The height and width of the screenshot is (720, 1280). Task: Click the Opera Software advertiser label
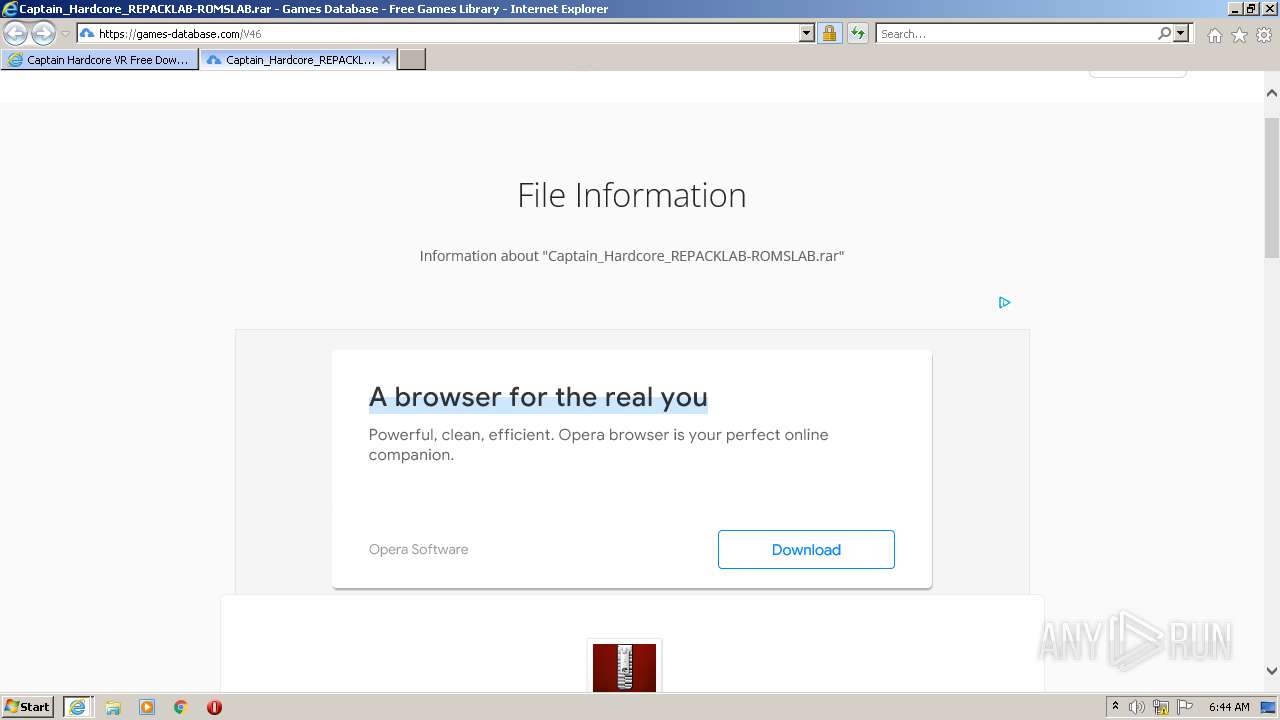click(x=418, y=549)
